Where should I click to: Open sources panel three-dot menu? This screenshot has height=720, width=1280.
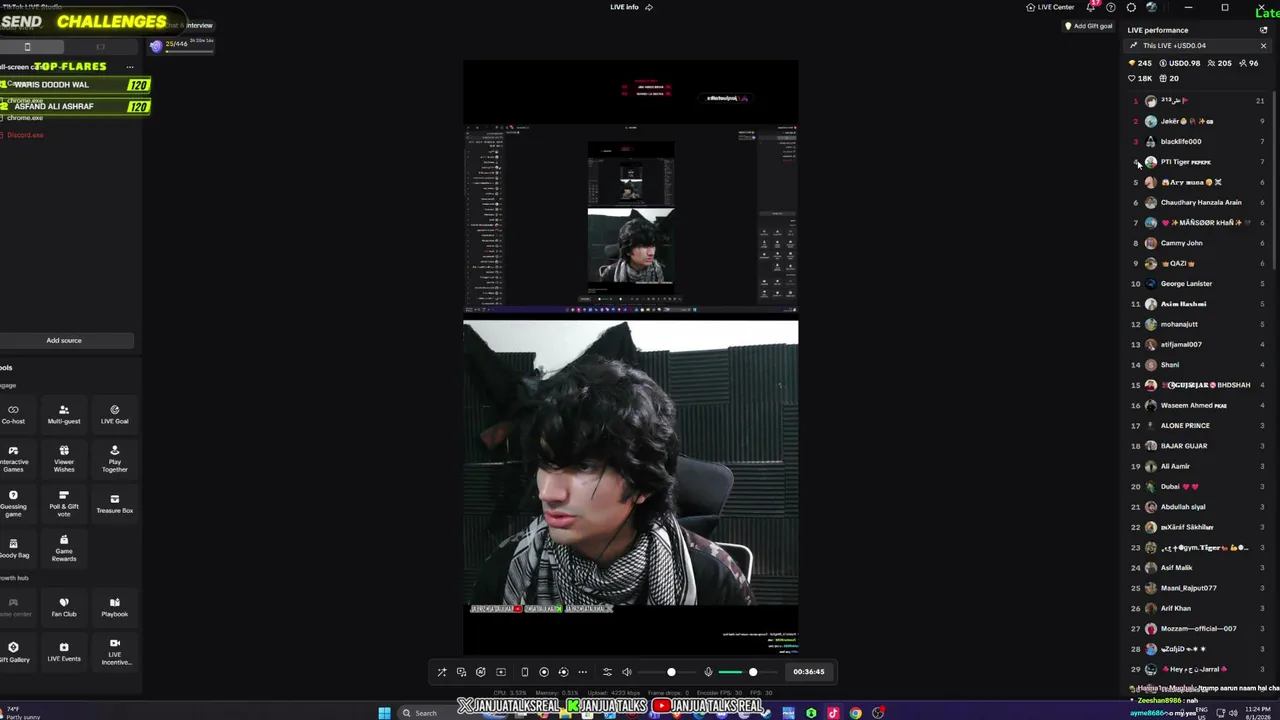[129, 67]
